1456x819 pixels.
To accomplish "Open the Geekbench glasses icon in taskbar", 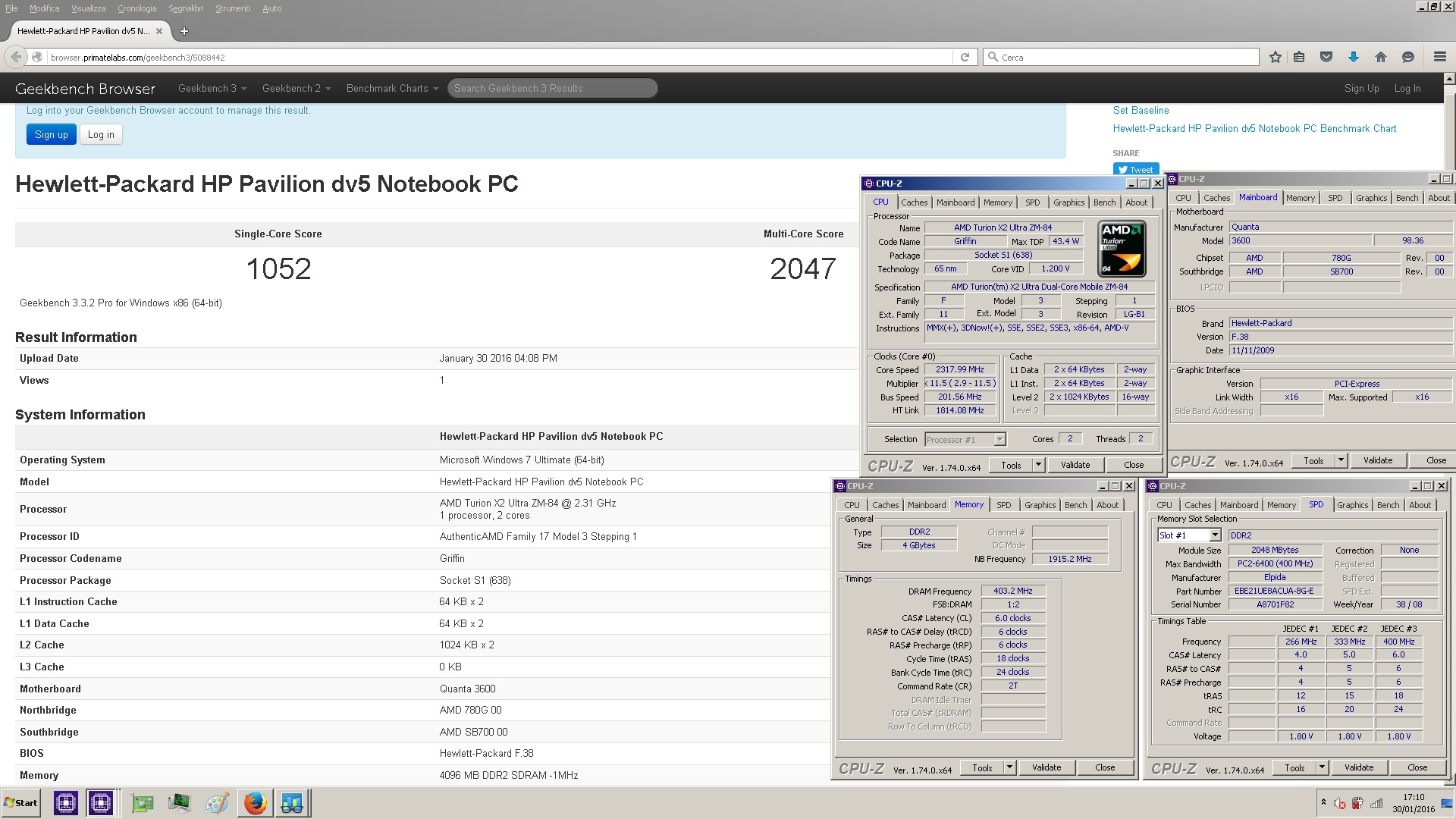I will (x=292, y=802).
